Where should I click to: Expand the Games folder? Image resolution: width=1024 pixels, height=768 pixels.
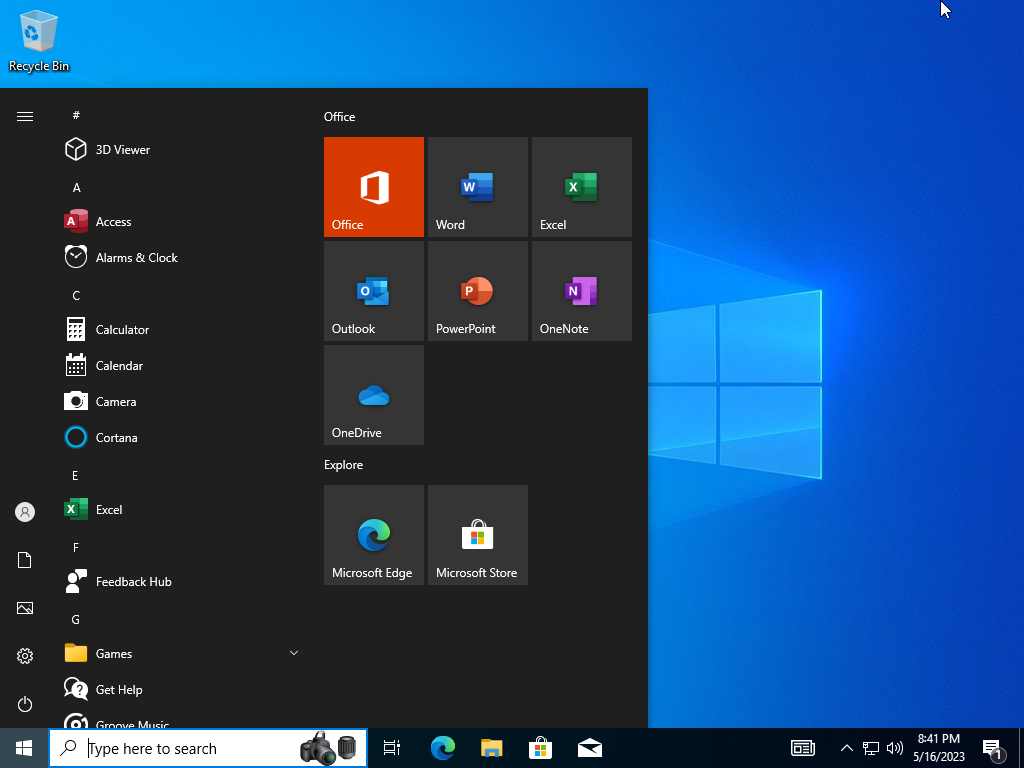point(180,653)
